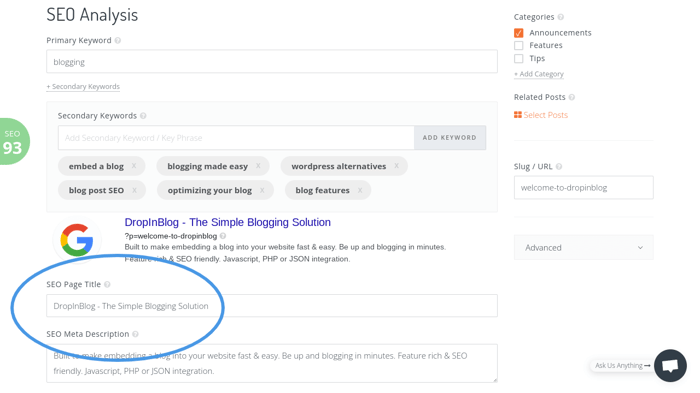The height and width of the screenshot is (393, 700).
Task: Click the SEO Analysis heading
Action: tap(92, 15)
